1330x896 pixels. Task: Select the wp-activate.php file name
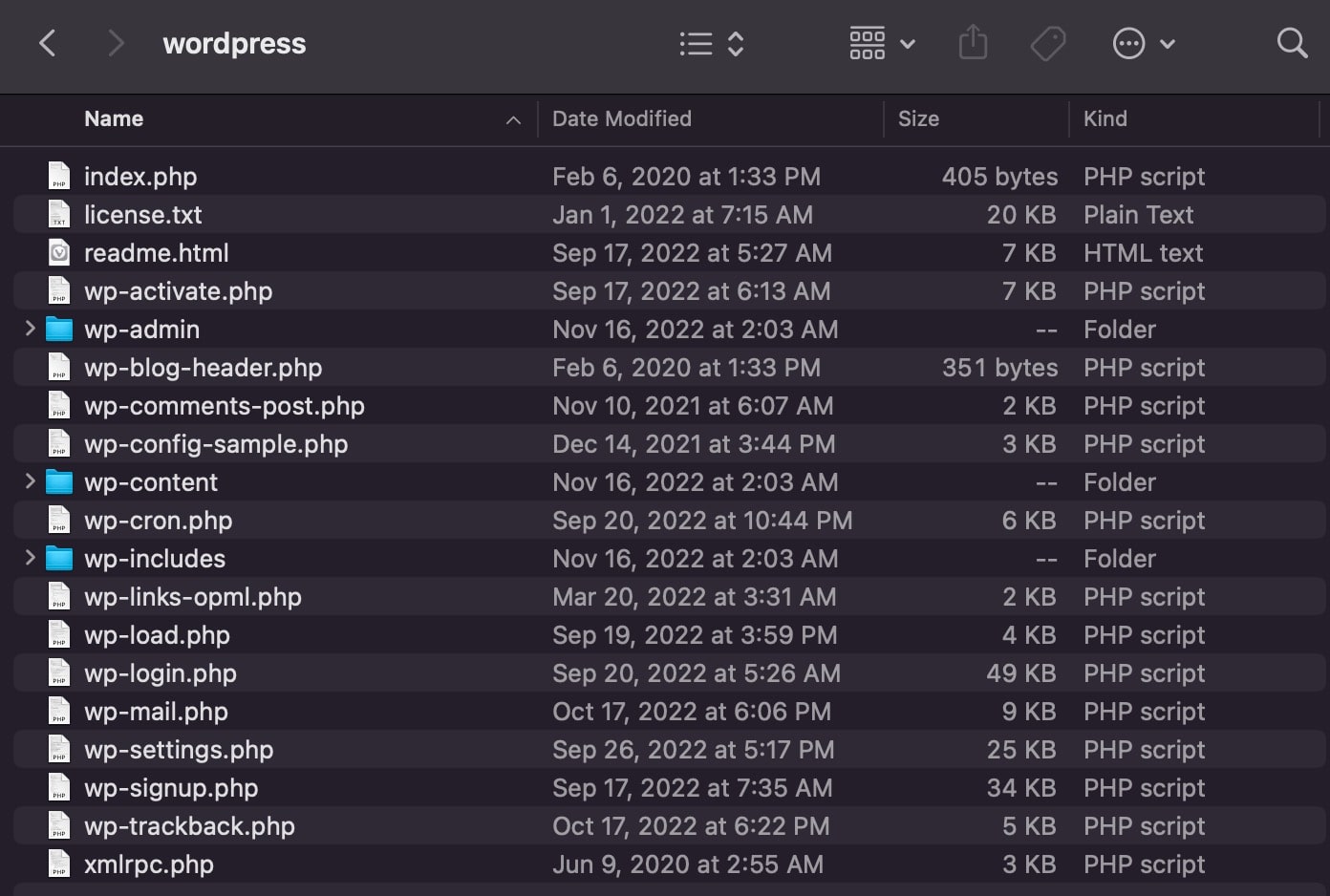[179, 291]
